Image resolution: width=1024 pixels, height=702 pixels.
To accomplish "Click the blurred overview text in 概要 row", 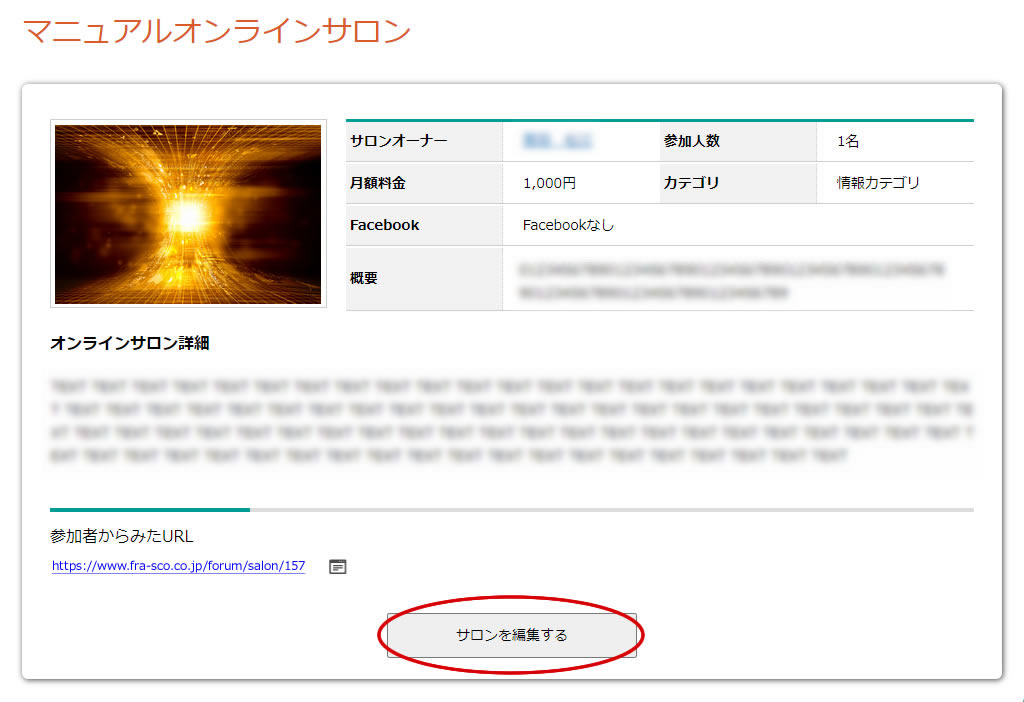I will [x=731, y=281].
